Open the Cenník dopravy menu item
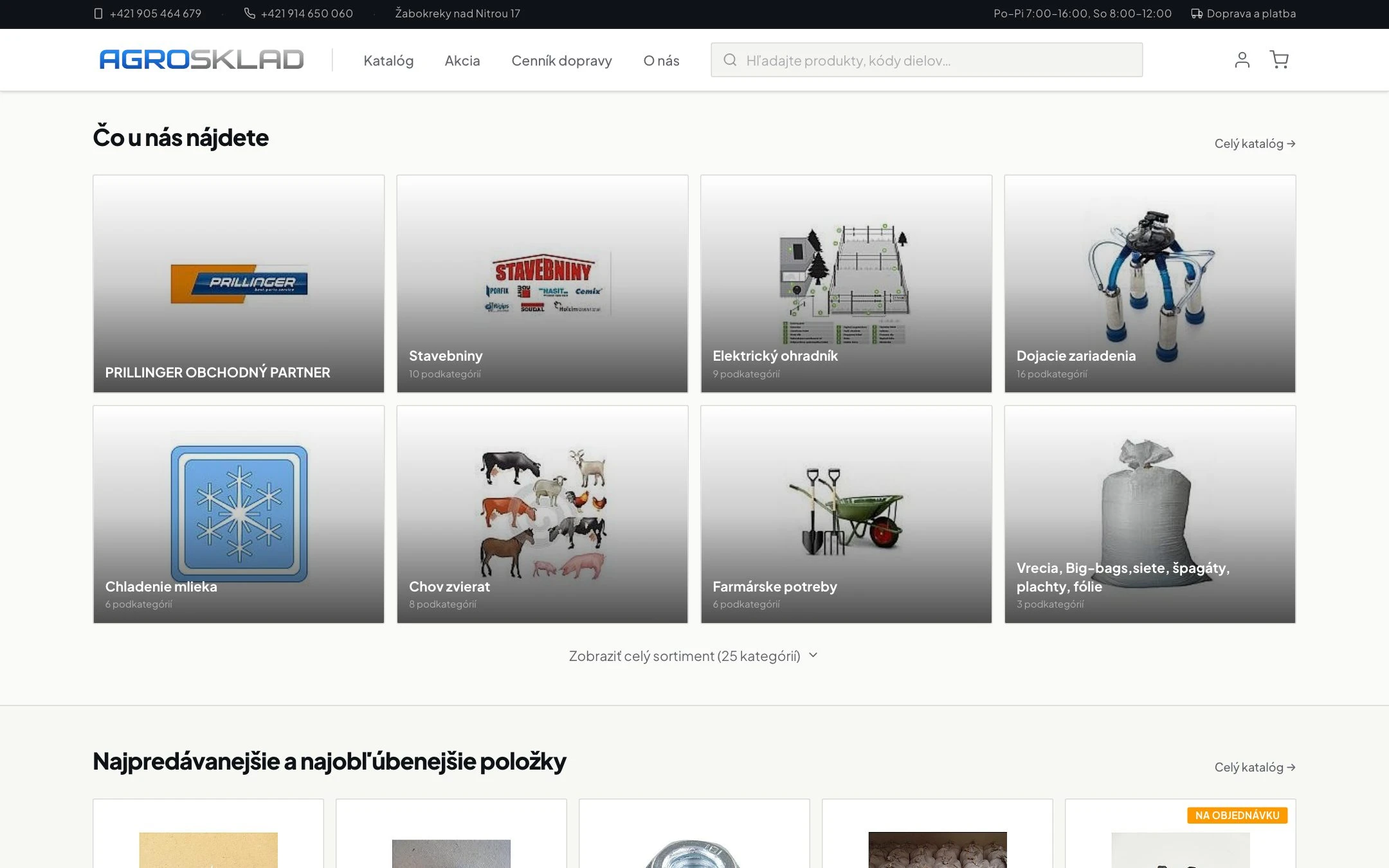Viewport: 1389px width, 868px height. point(561,60)
